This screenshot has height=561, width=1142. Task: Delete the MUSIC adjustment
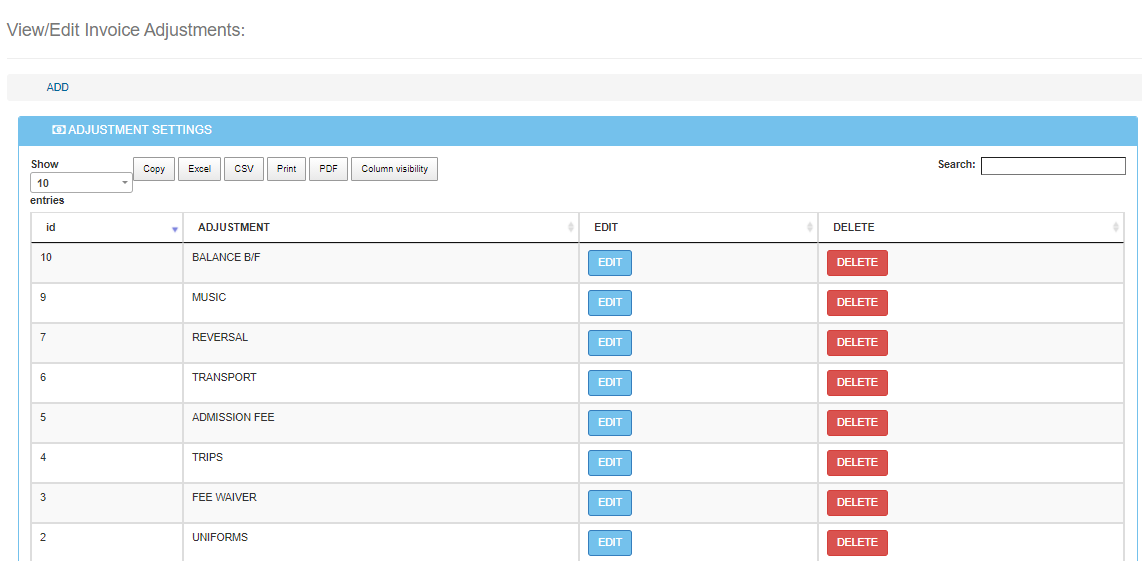856,303
